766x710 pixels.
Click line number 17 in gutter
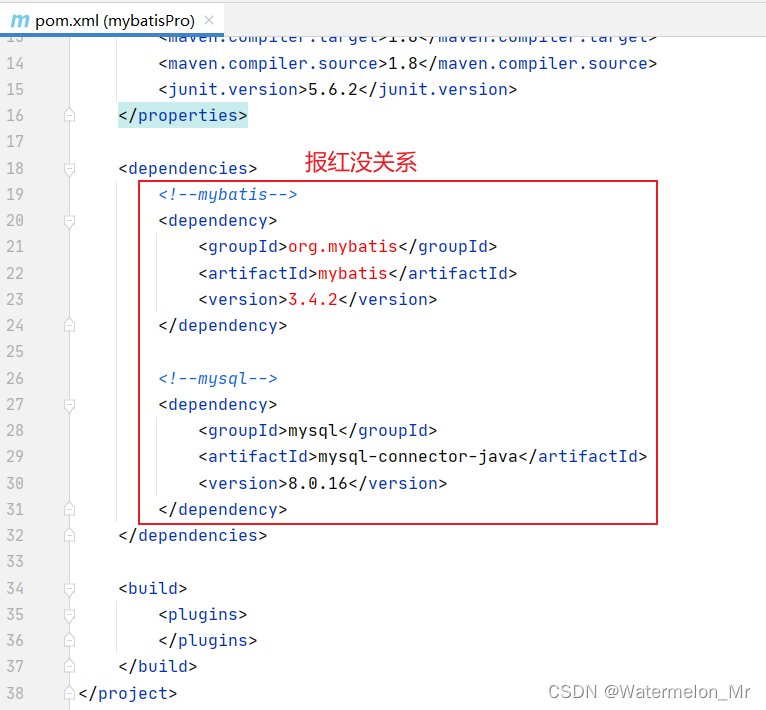point(15,142)
